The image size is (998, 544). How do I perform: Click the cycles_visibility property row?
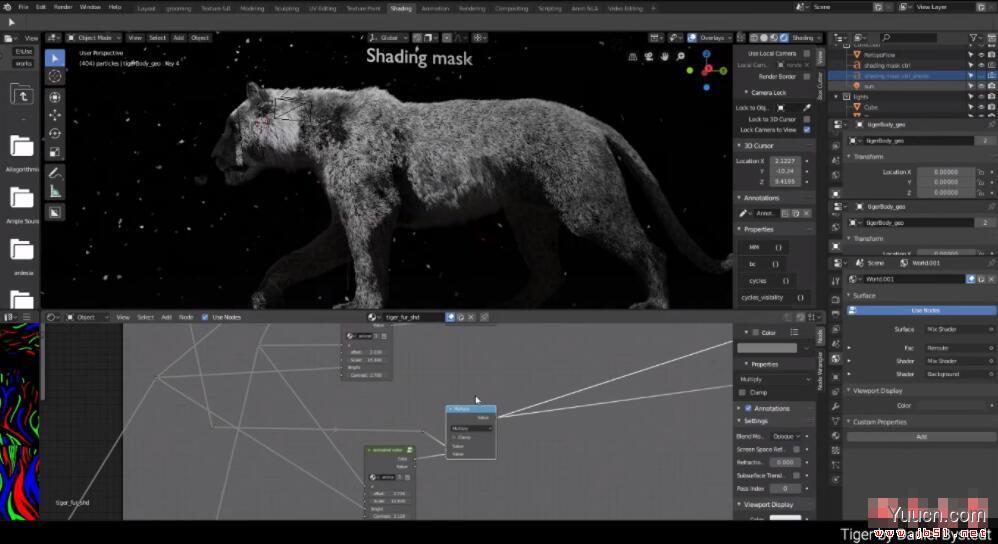(775, 298)
